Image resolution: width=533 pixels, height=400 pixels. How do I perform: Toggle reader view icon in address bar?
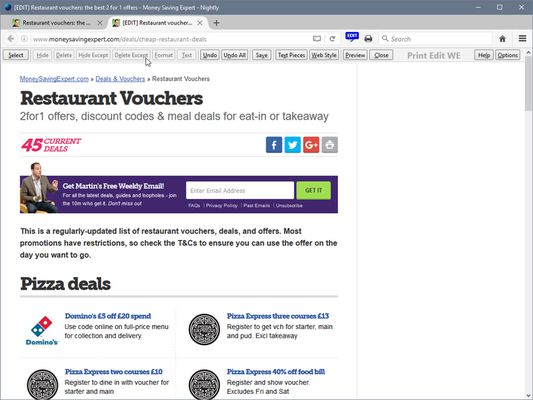coord(317,39)
